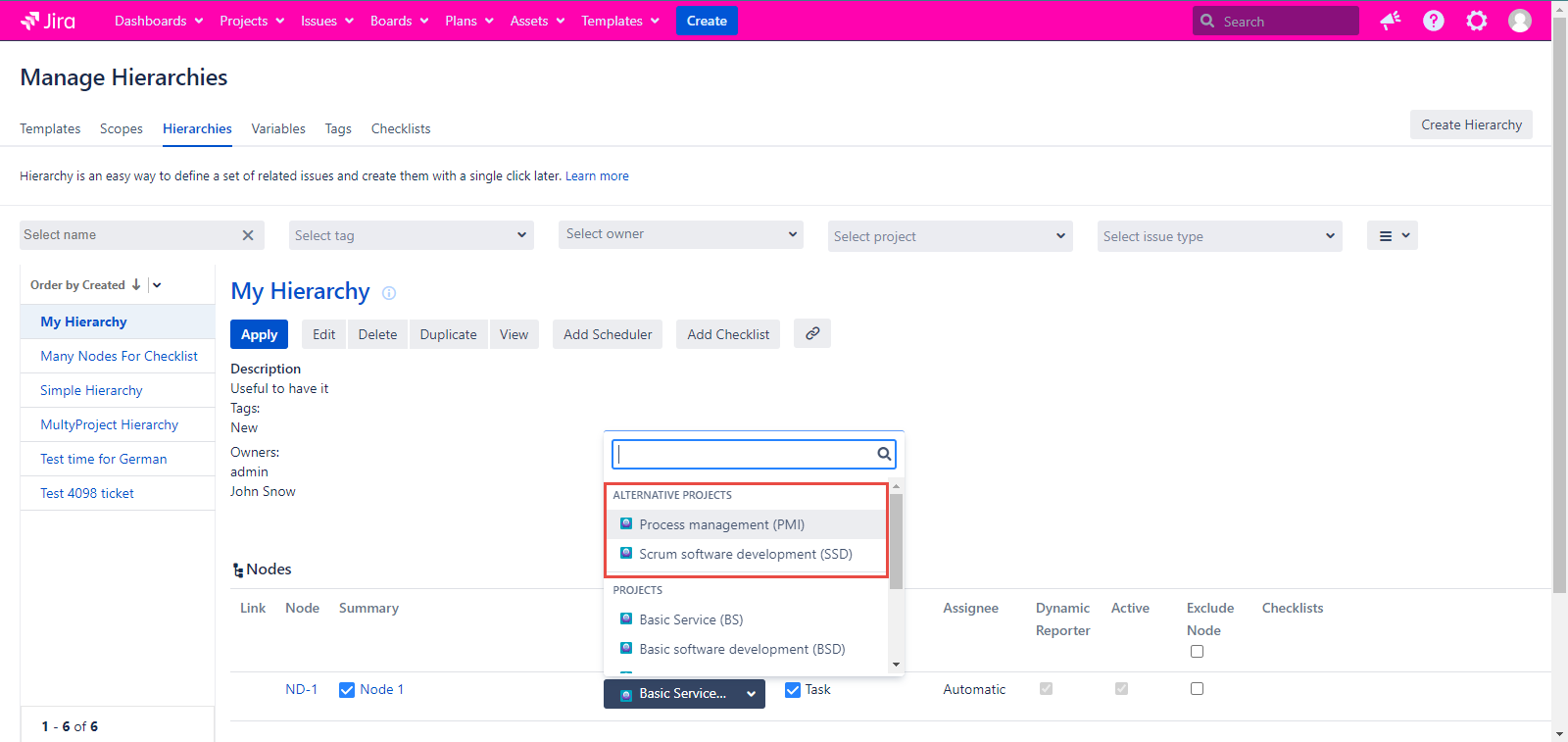This screenshot has width=1568, height=742.
Task: Select Process management (PMI) project option
Action: coord(721,524)
